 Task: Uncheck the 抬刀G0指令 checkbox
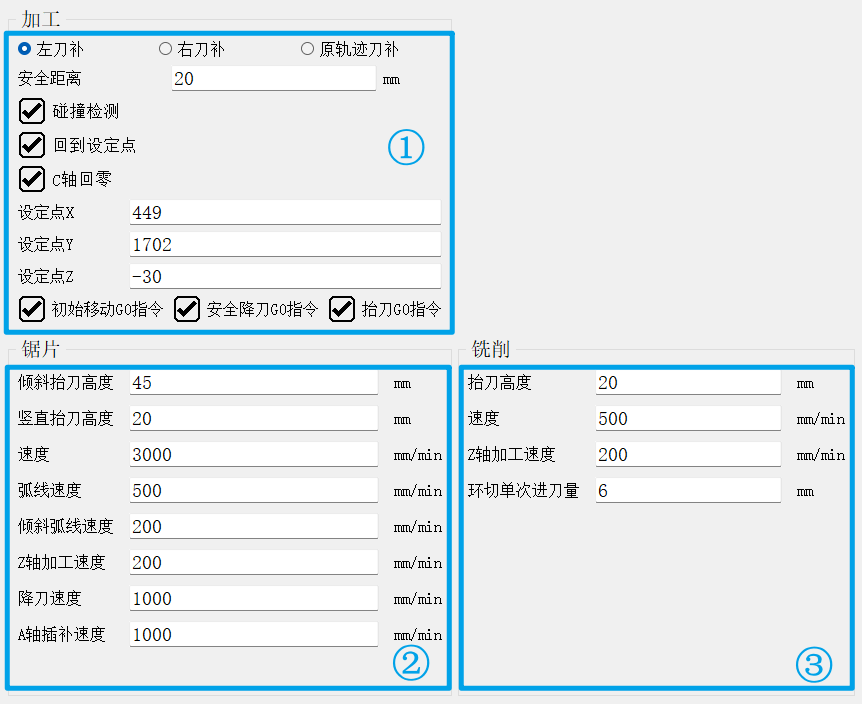(x=343, y=309)
